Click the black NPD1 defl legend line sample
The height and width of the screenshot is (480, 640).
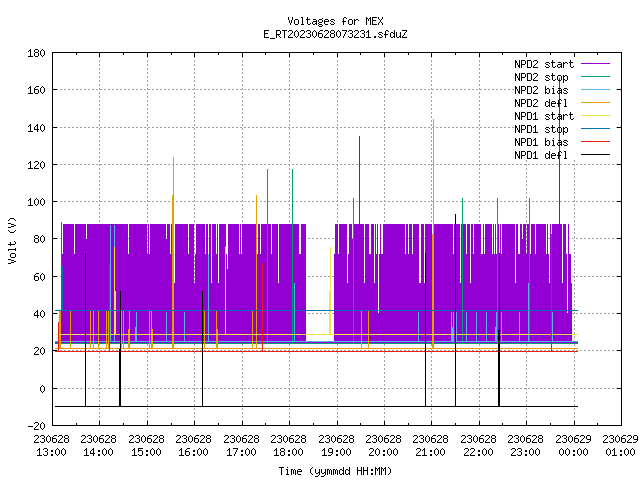(595, 155)
